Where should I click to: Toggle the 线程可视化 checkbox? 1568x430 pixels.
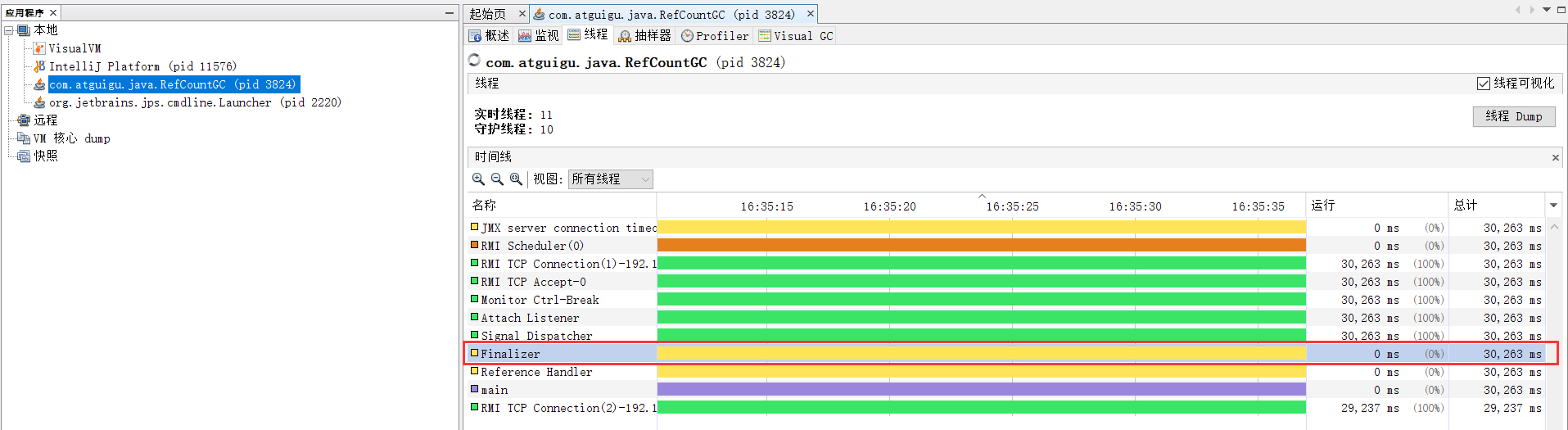(x=1483, y=84)
